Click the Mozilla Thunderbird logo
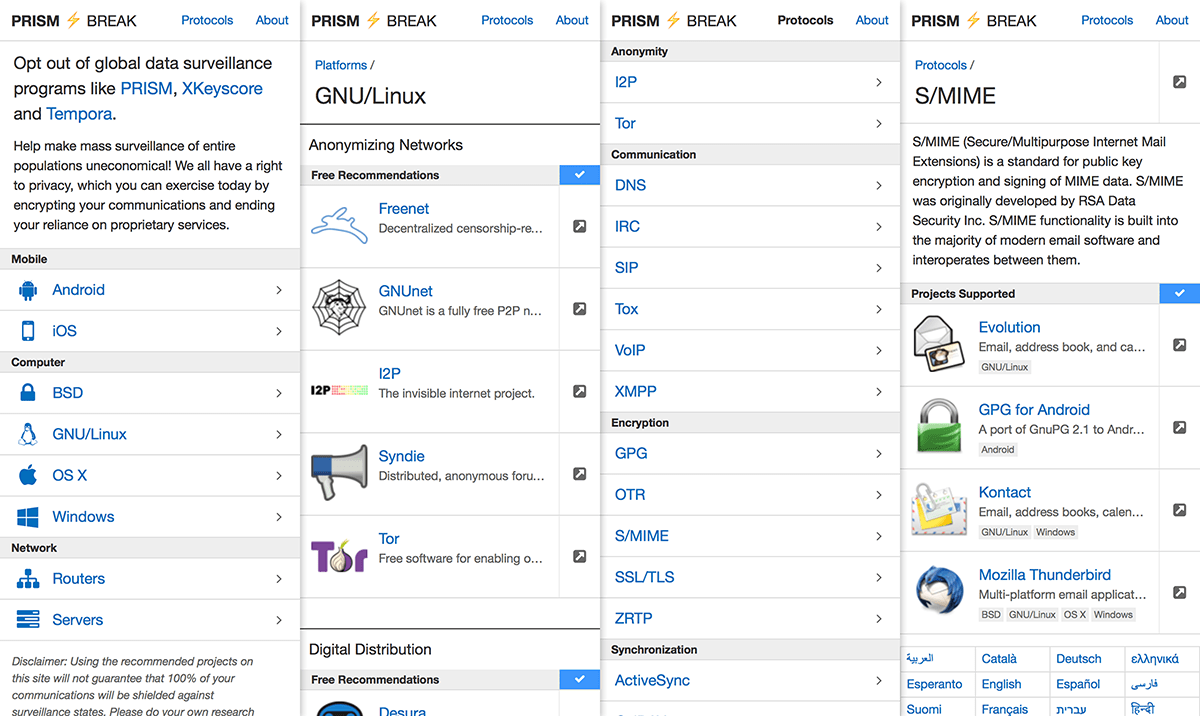 click(x=939, y=592)
